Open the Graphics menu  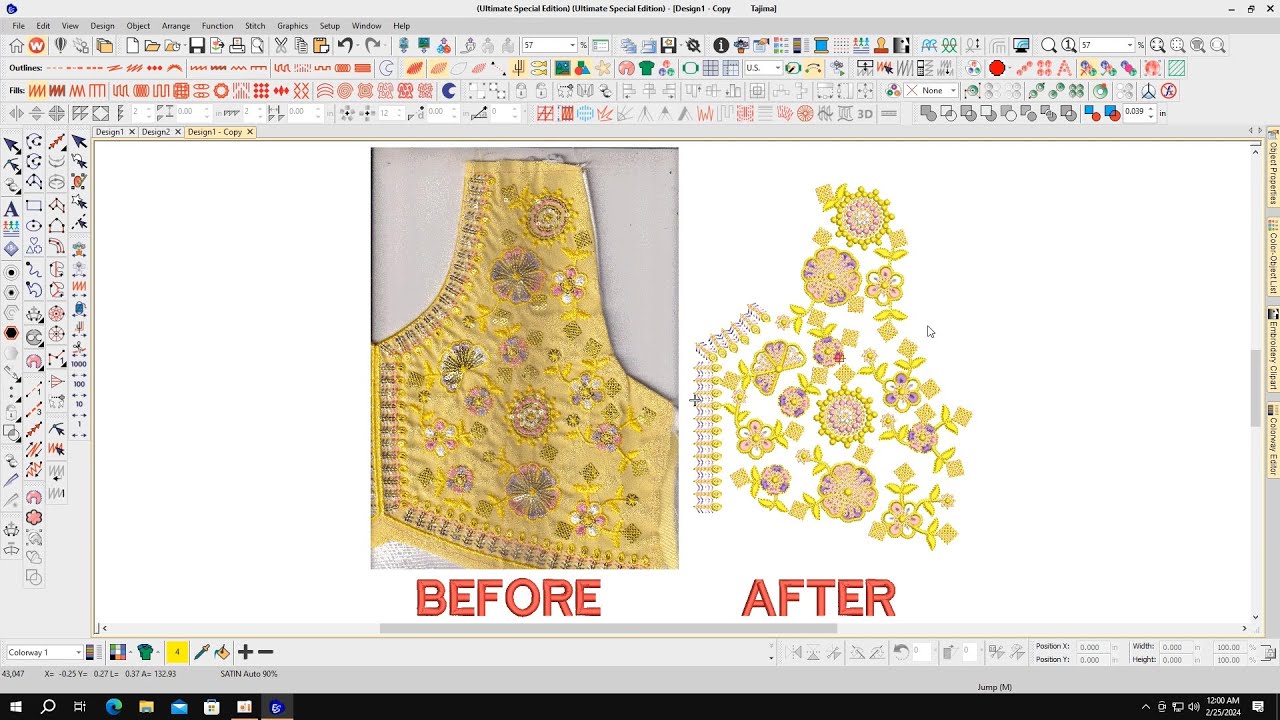coord(292,25)
